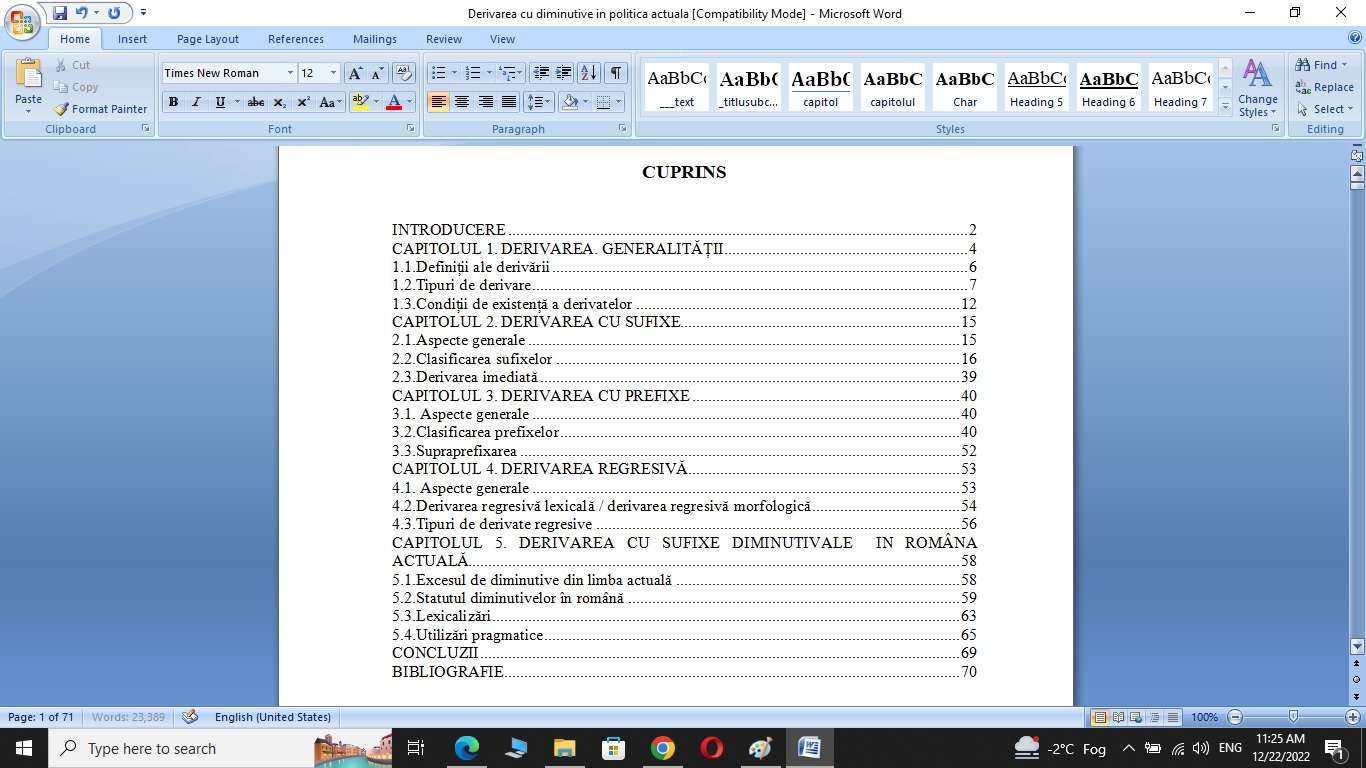Toggle justified alignment
This screenshot has height=768, width=1366.
point(509,102)
